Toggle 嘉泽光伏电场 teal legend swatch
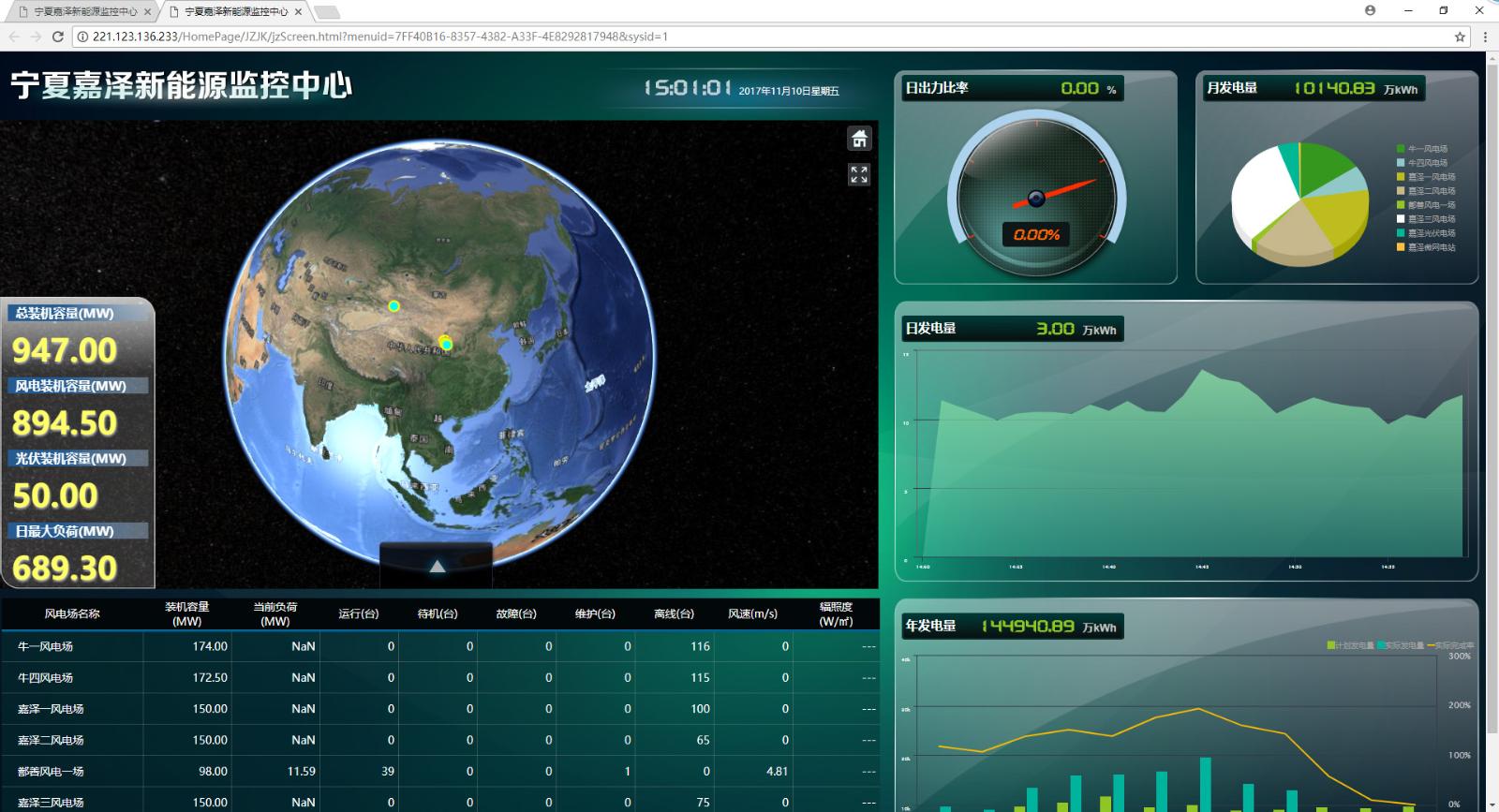The height and width of the screenshot is (812, 1499). (1401, 233)
